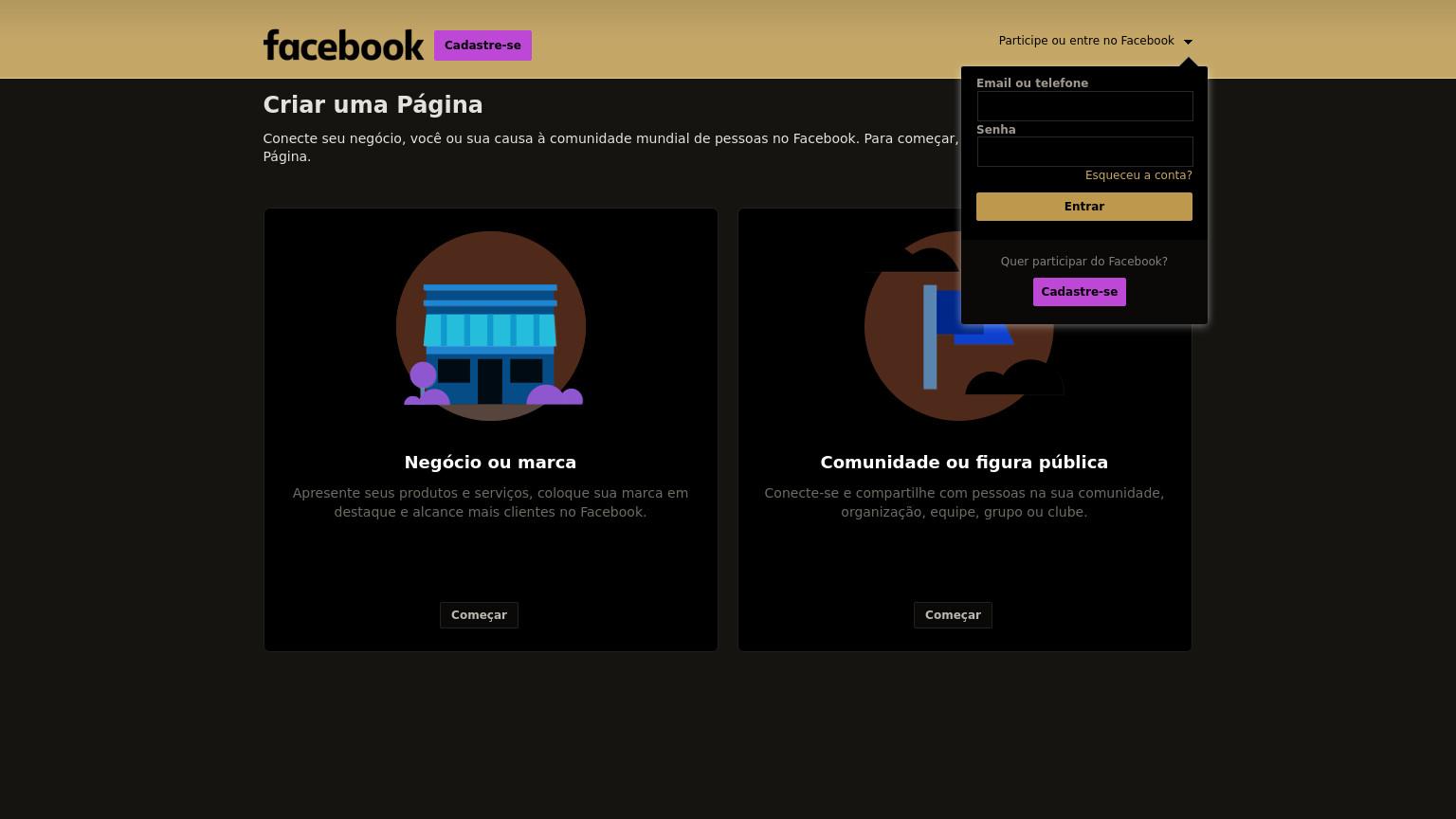Image resolution: width=1456 pixels, height=819 pixels.
Task: Click the Negócio ou marca heading
Action: point(490,463)
